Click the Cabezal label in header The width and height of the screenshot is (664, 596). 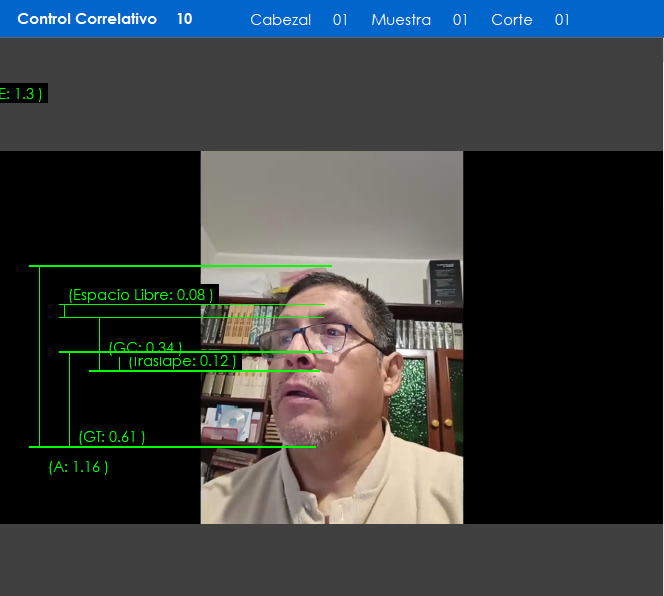[280, 20]
